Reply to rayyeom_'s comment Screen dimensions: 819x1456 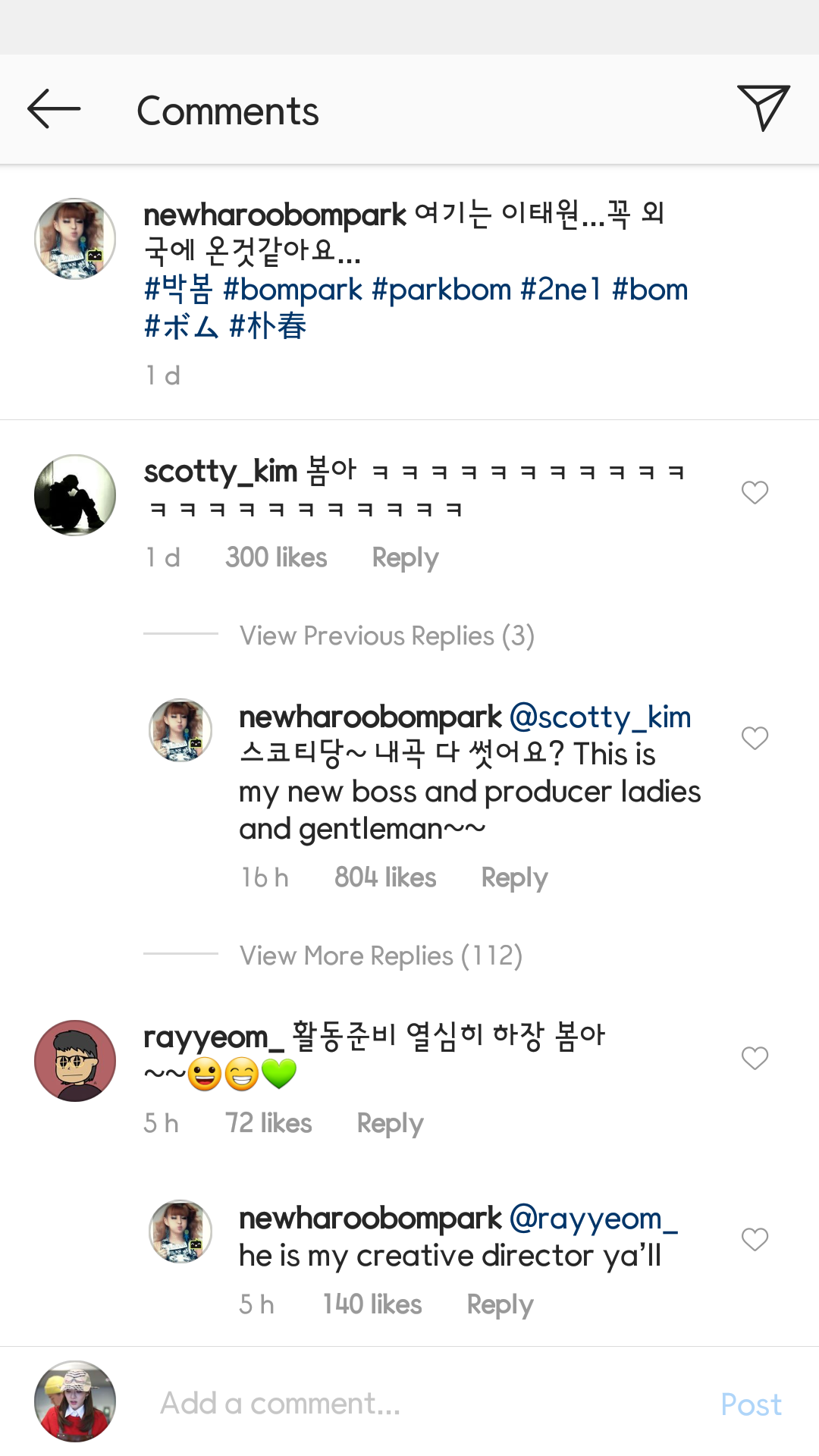pos(390,1124)
